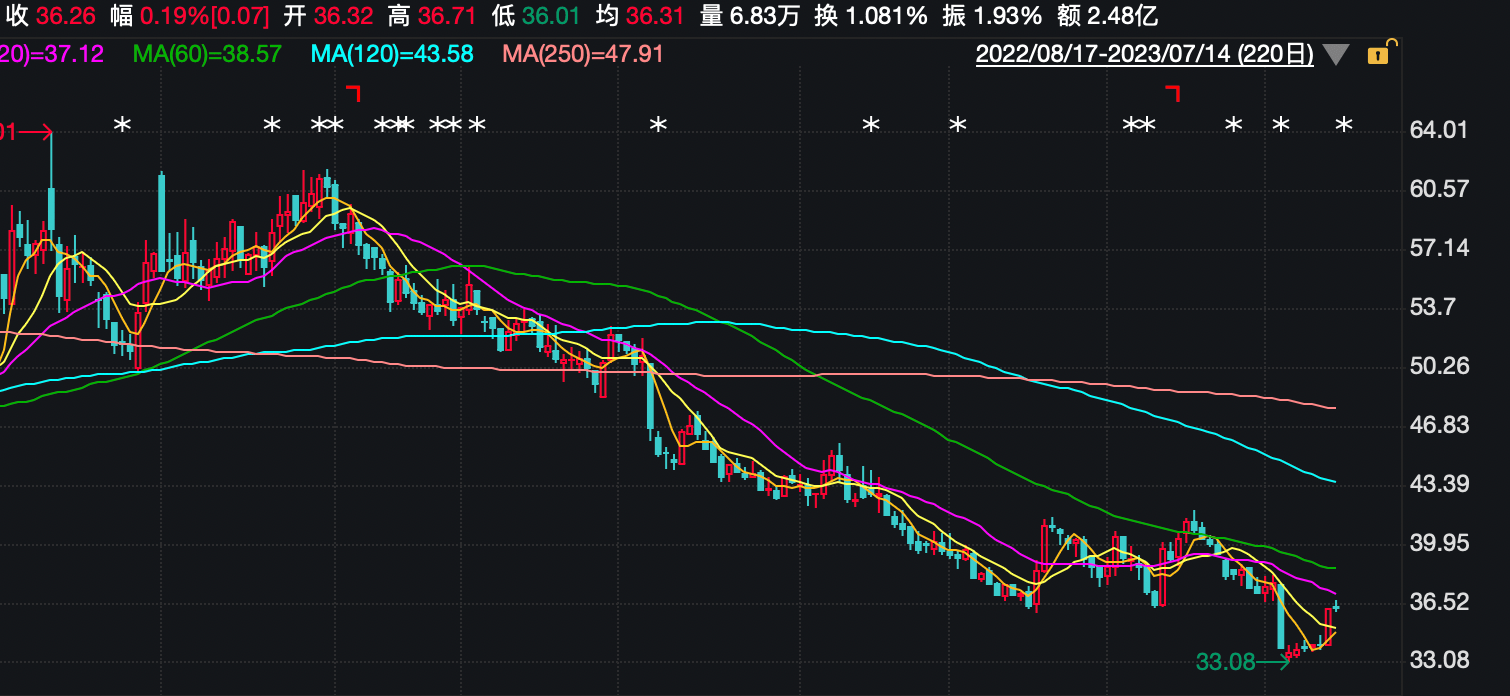Click the right red corner marker below the date range
This screenshot has width=1510, height=696.
coord(1173,93)
